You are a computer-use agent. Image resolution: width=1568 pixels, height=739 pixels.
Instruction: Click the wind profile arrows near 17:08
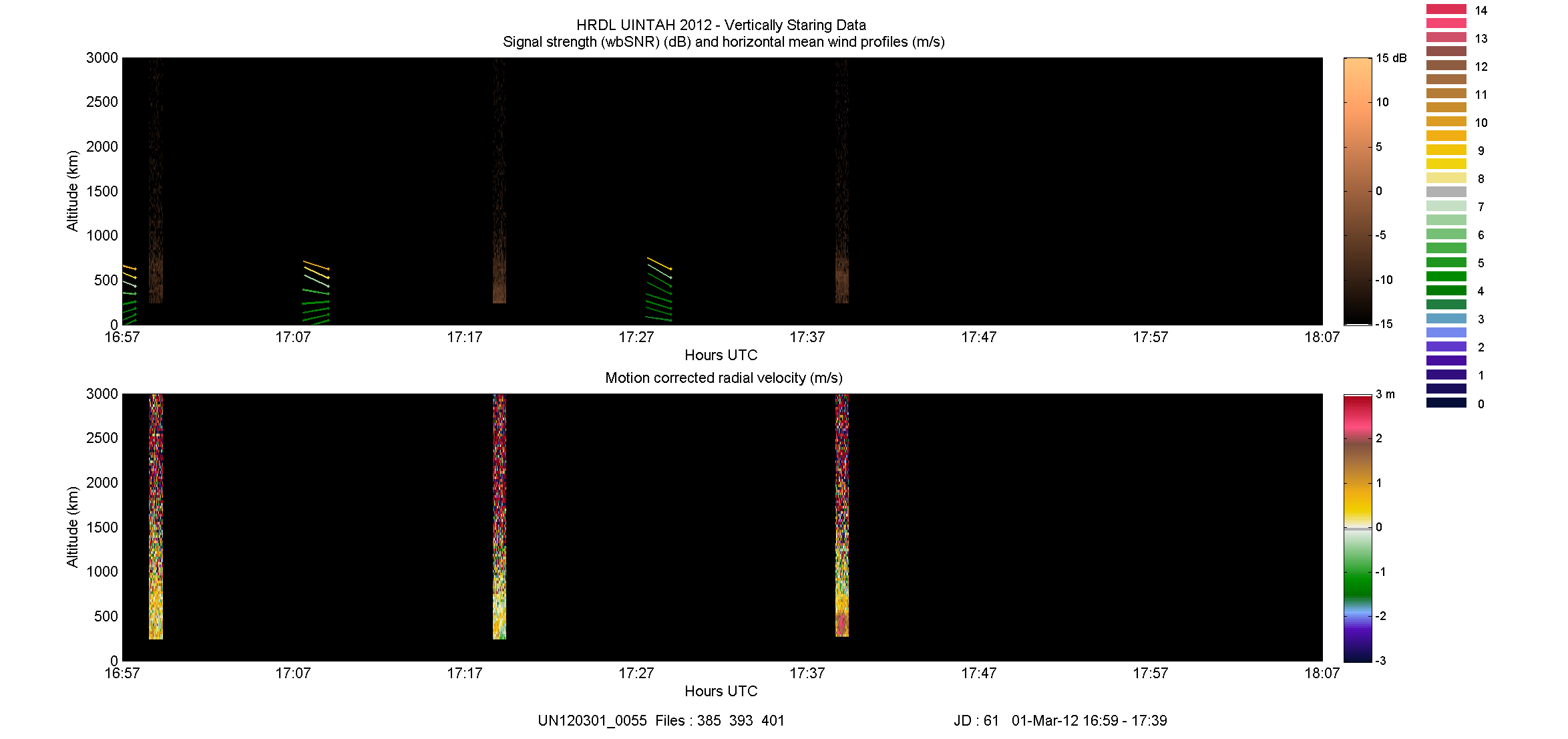coord(316,293)
